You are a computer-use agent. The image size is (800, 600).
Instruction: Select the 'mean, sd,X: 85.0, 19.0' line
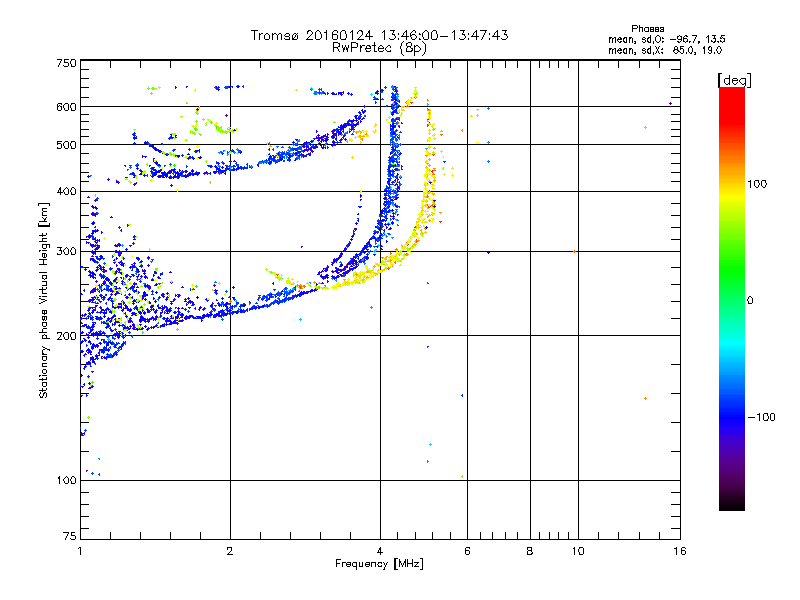665,50
